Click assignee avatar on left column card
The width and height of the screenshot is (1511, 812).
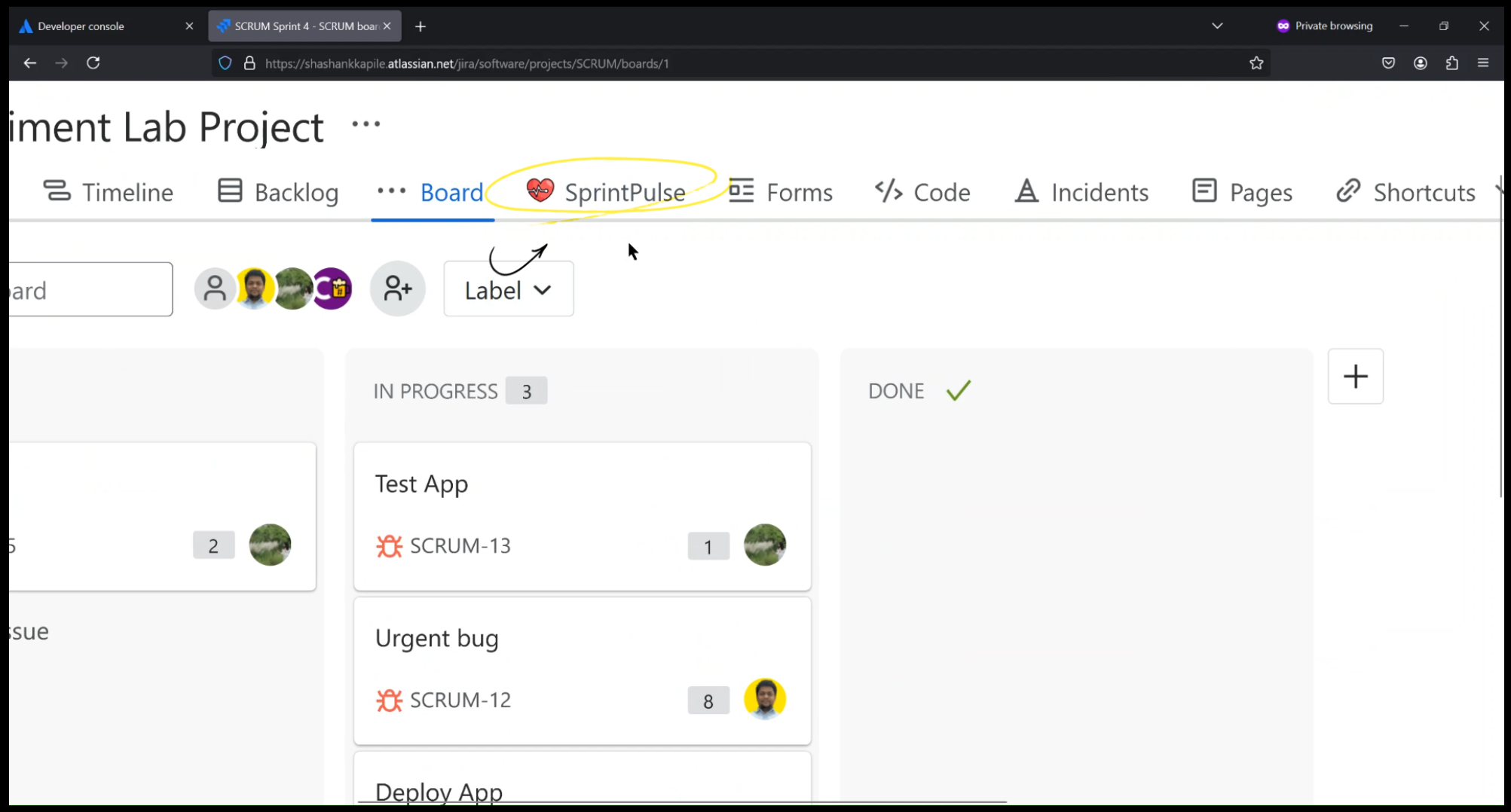(x=270, y=545)
